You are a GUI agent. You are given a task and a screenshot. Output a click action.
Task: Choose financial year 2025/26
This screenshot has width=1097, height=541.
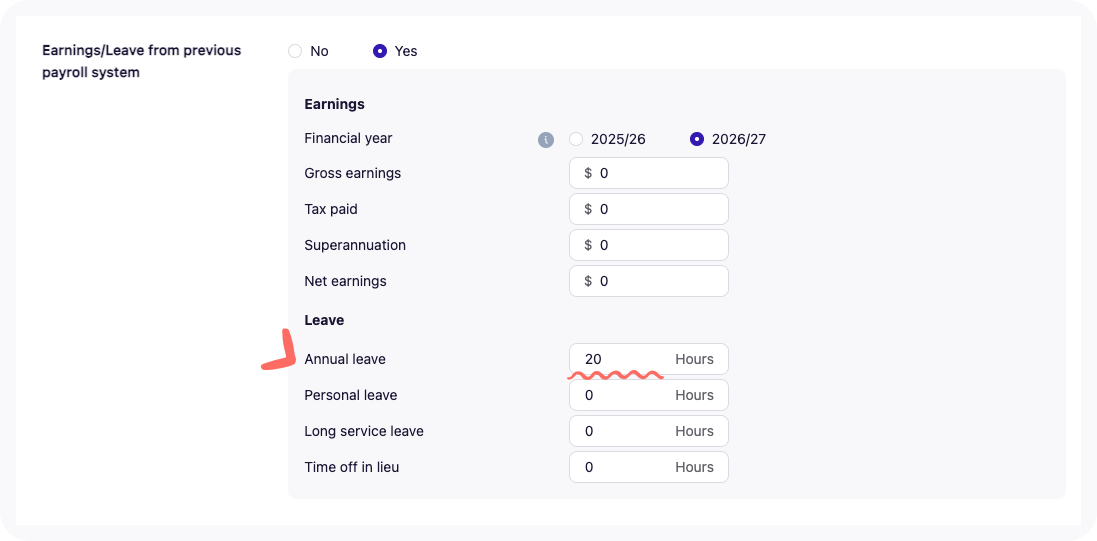[x=576, y=139]
